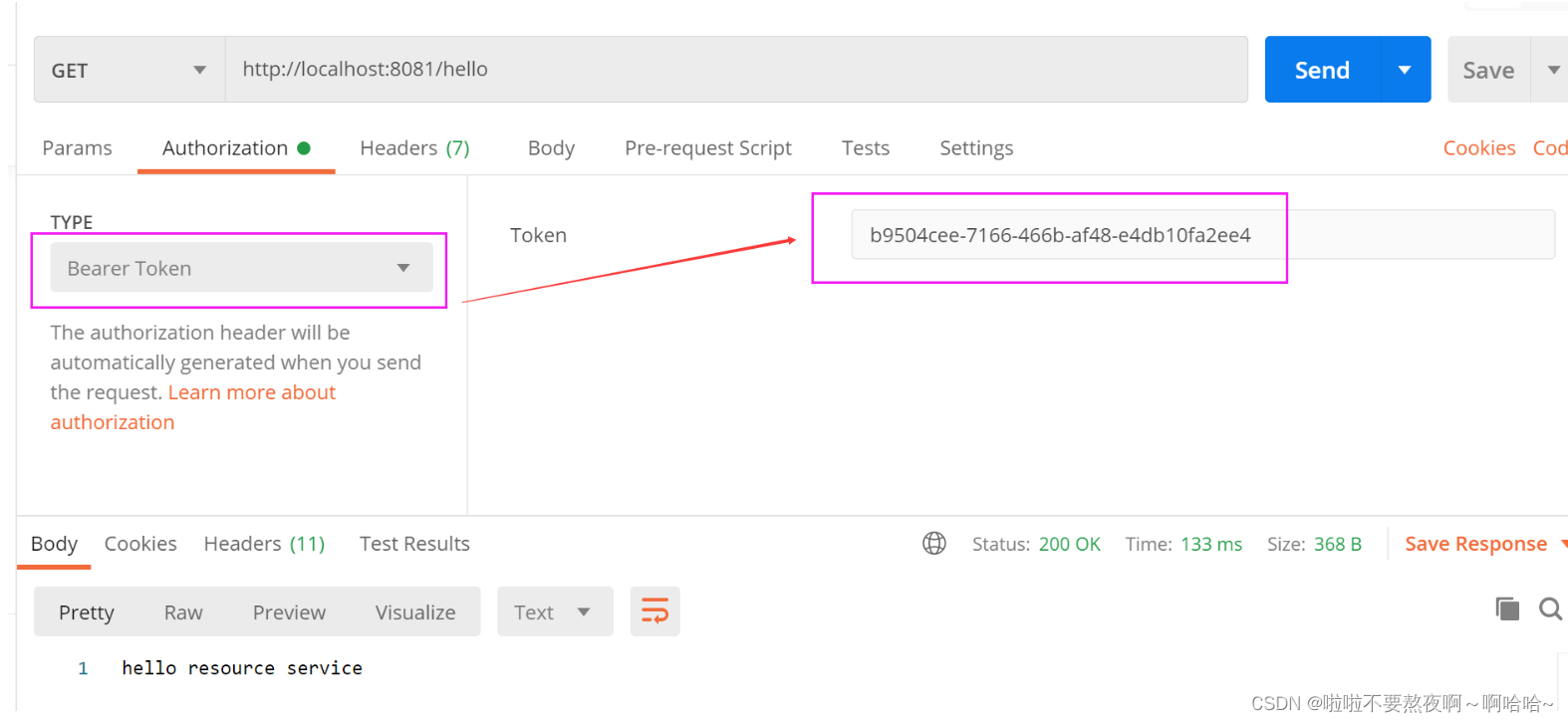Open the request Body tab

coord(551,148)
